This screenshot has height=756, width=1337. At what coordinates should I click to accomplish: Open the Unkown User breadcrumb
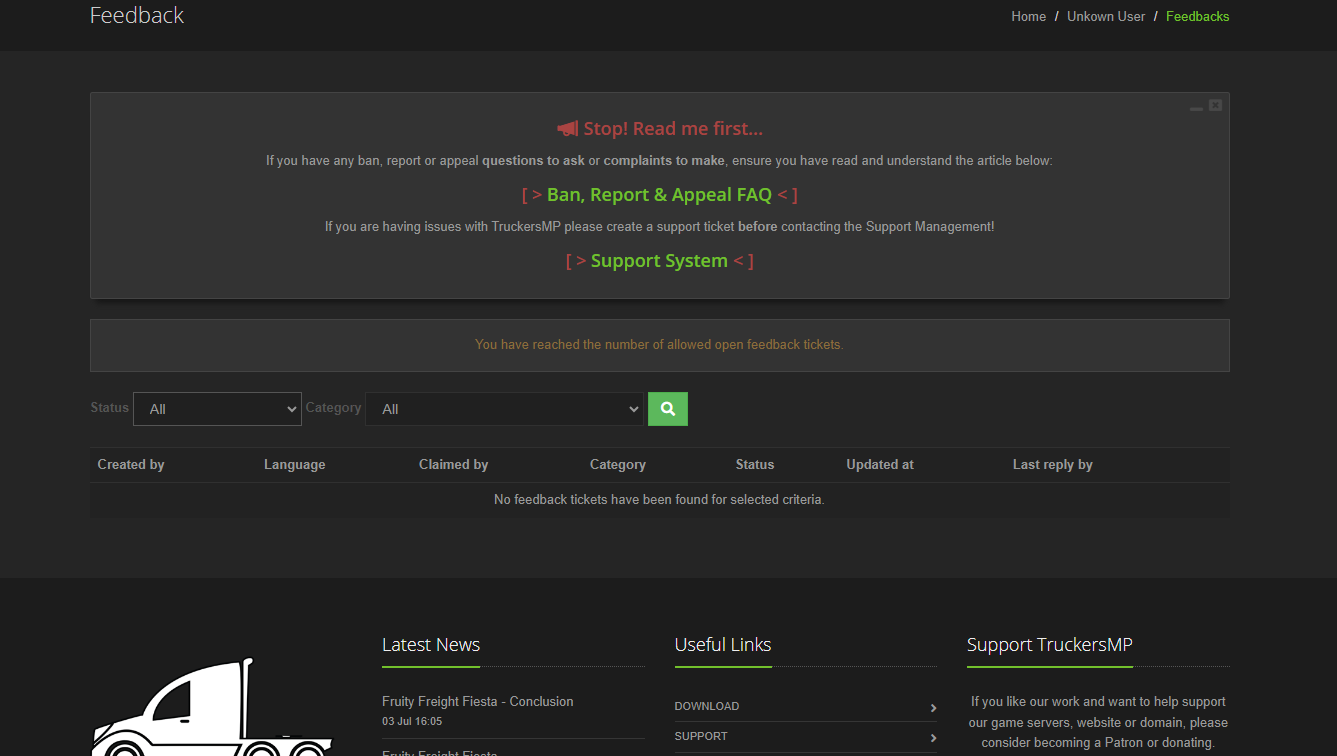pos(1106,16)
